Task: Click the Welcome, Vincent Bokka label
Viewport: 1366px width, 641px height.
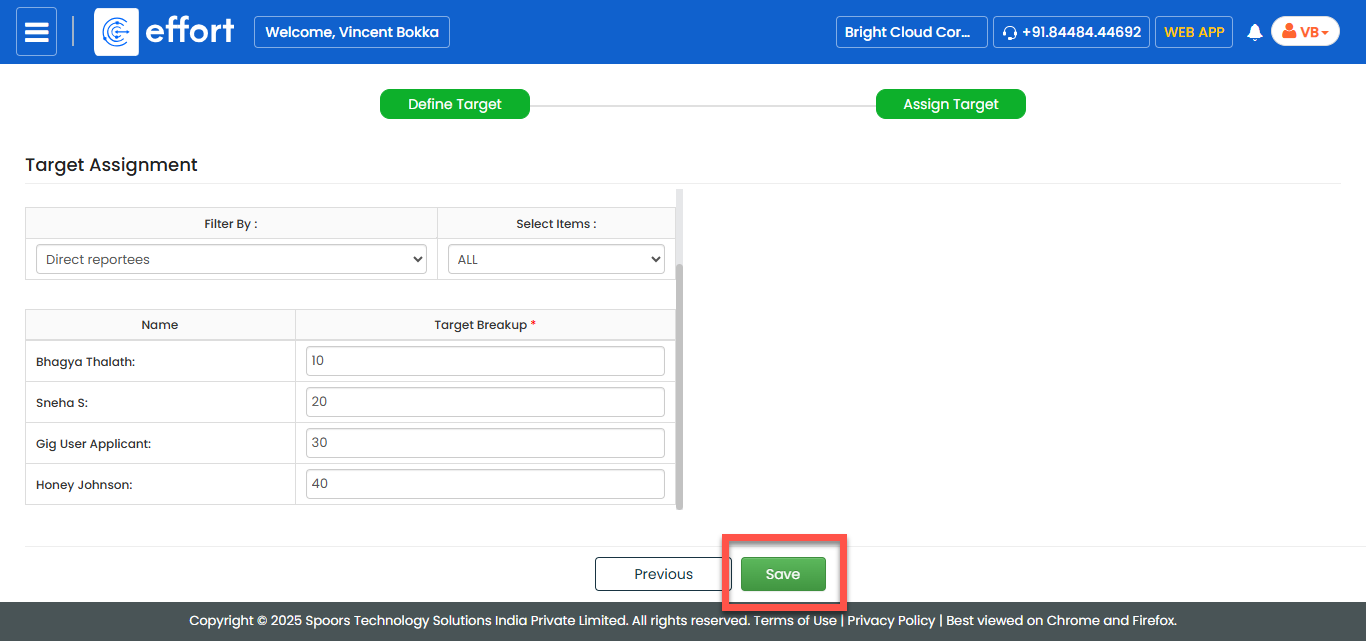Action: [x=352, y=32]
